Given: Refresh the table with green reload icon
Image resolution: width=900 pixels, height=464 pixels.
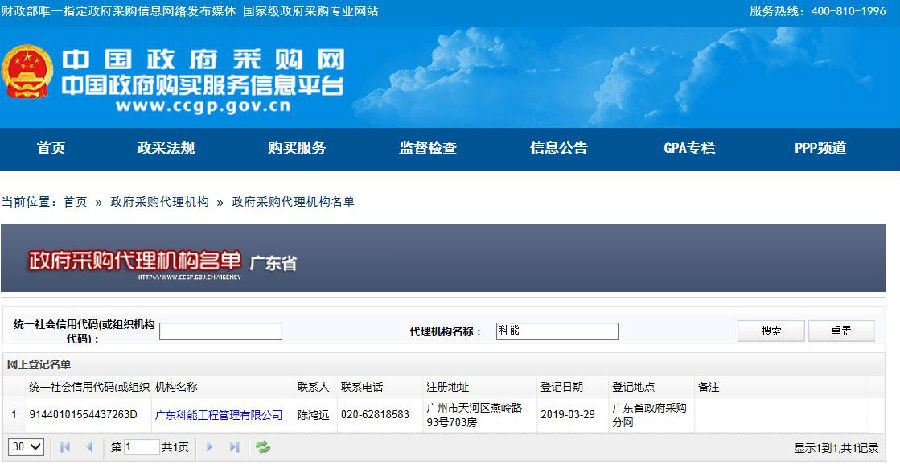Looking at the screenshot, I should [x=263, y=447].
